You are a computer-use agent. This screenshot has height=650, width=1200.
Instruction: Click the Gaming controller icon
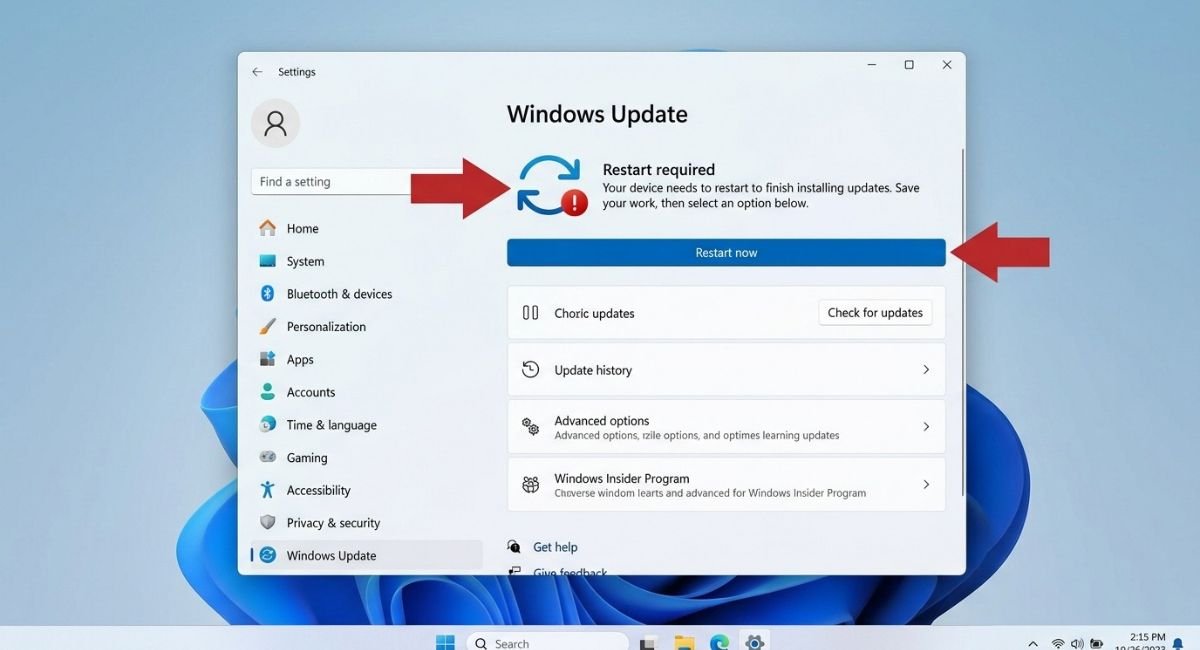point(267,457)
